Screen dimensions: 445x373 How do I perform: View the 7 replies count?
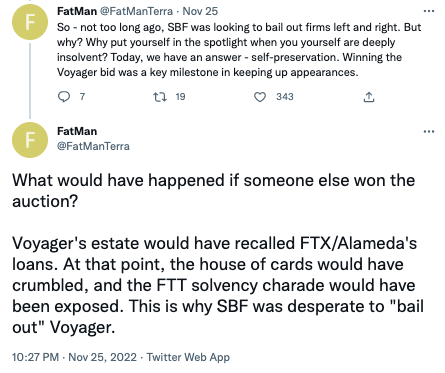(x=82, y=97)
